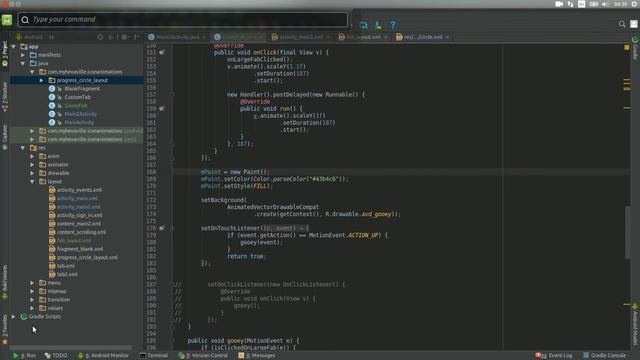The width and height of the screenshot is (640, 360).
Task: Expand the menu folder
Action: 32,283
